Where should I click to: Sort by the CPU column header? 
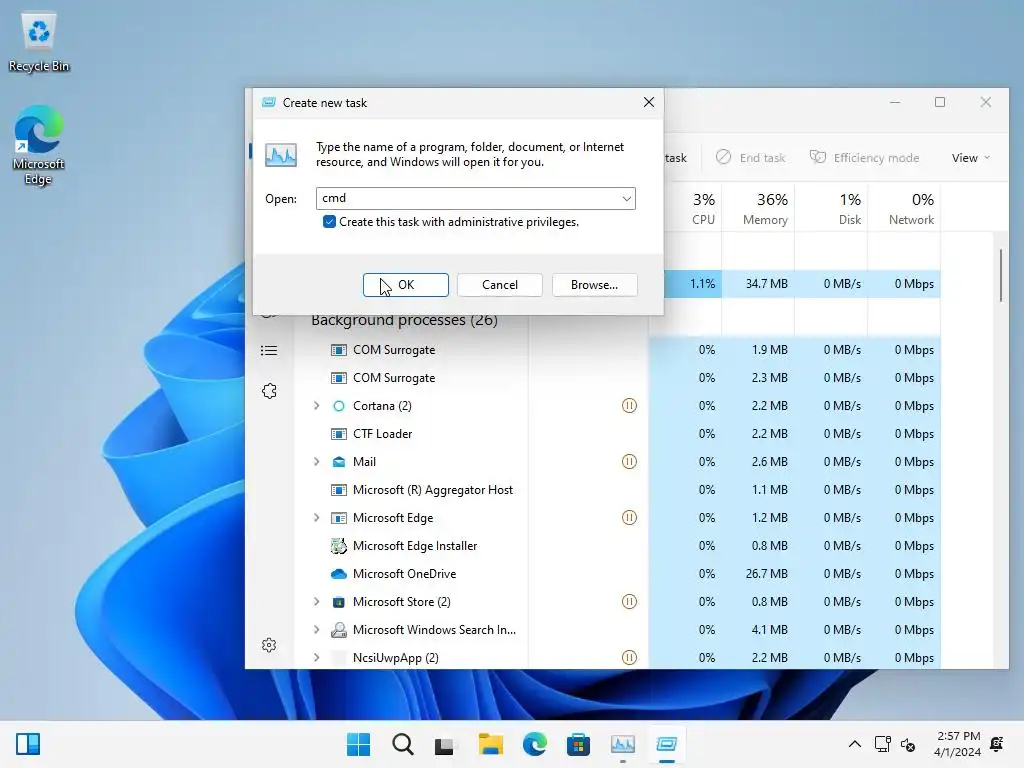tap(693, 208)
